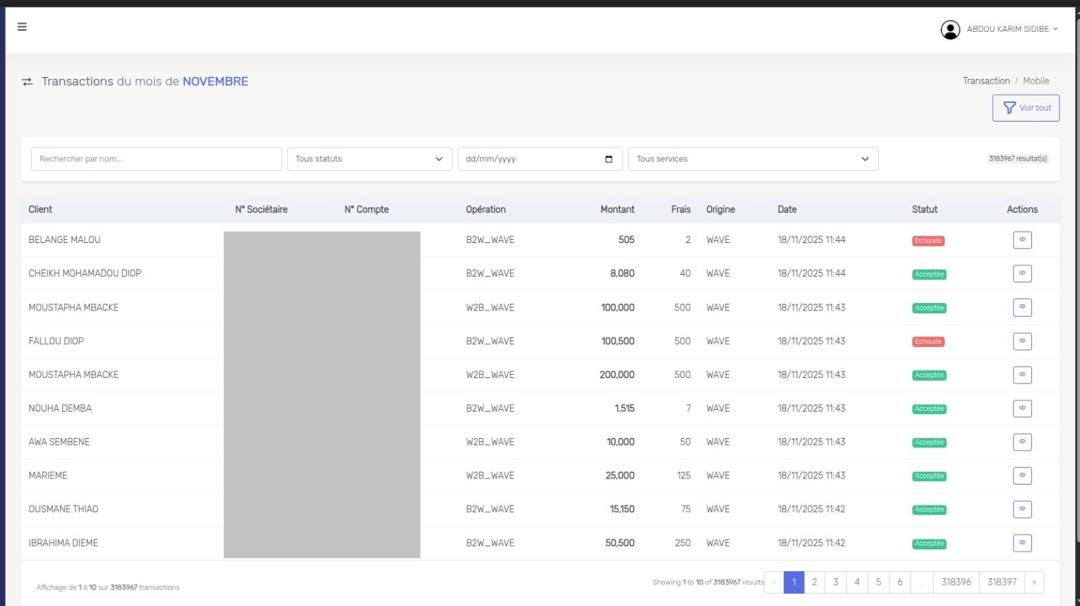Go to pagination page 2
The height and width of the screenshot is (606, 1080).
(815, 582)
